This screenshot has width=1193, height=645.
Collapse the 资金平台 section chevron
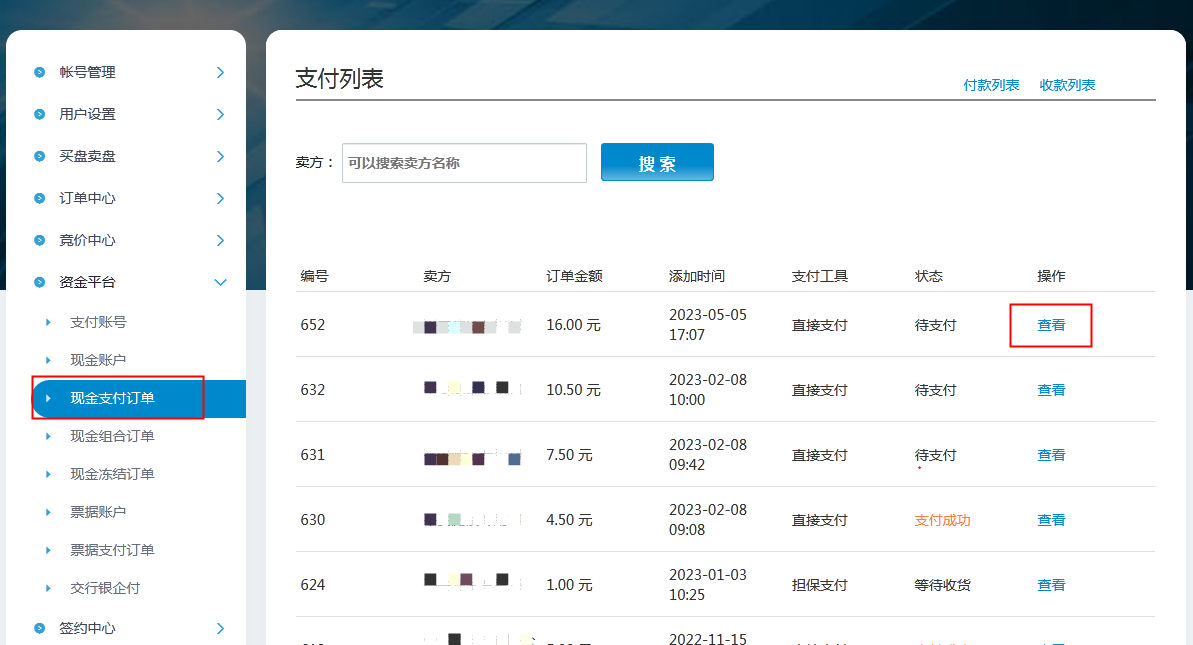click(220, 282)
